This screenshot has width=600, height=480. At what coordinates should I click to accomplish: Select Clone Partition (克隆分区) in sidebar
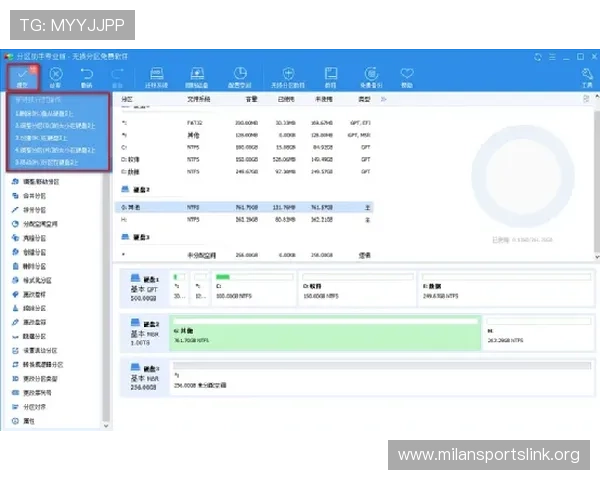[29, 238]
